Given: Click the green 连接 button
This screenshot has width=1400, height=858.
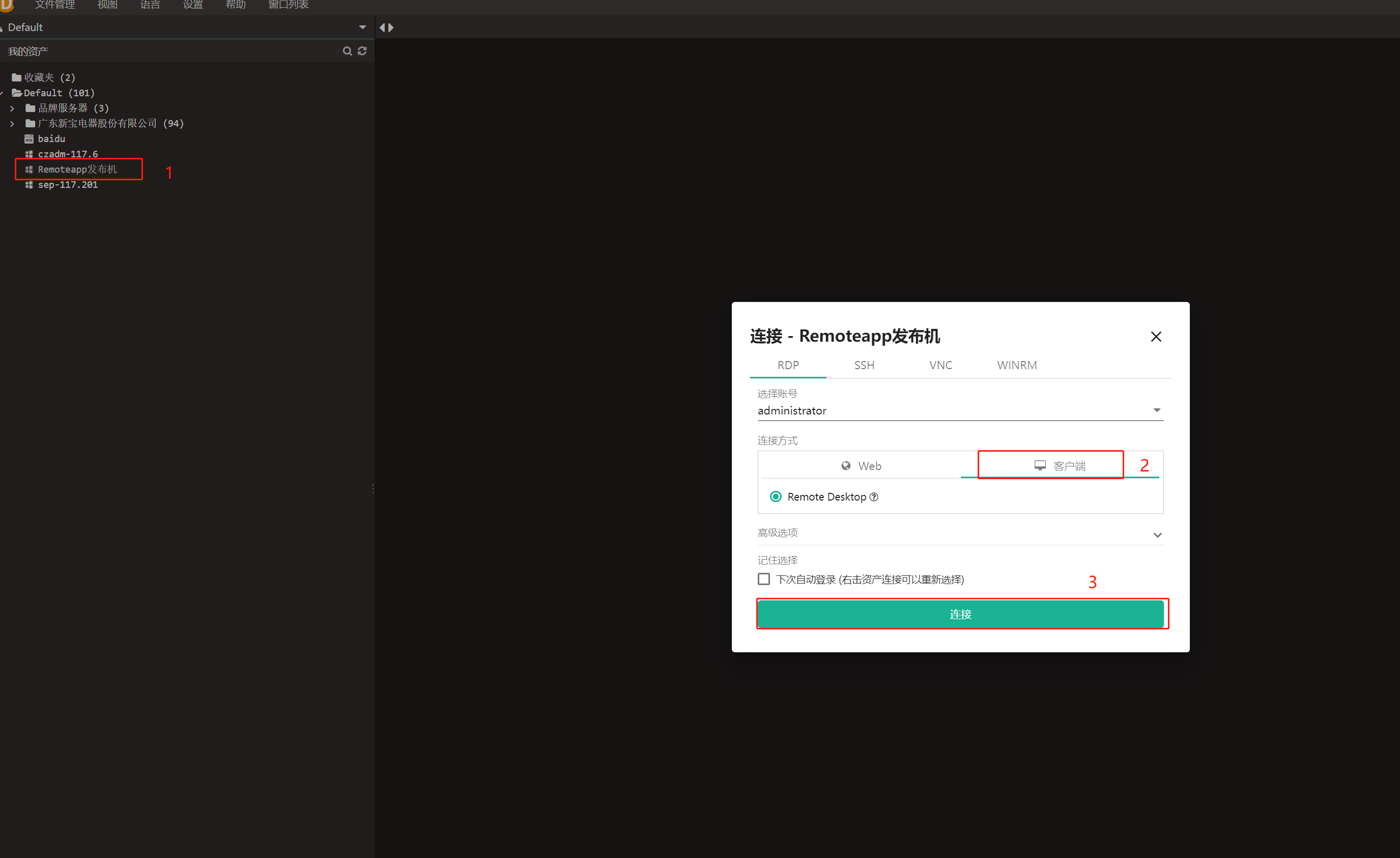Looking at the screenshot, I should 960,614.
